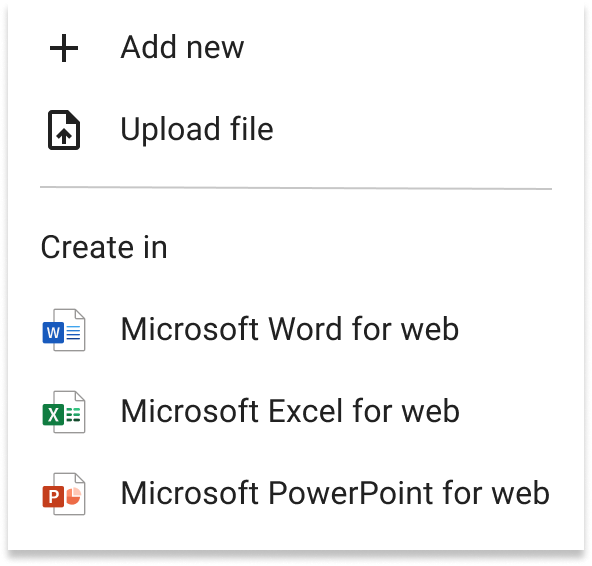Create a new spreadsheet in Excel online

pos(296,412)
